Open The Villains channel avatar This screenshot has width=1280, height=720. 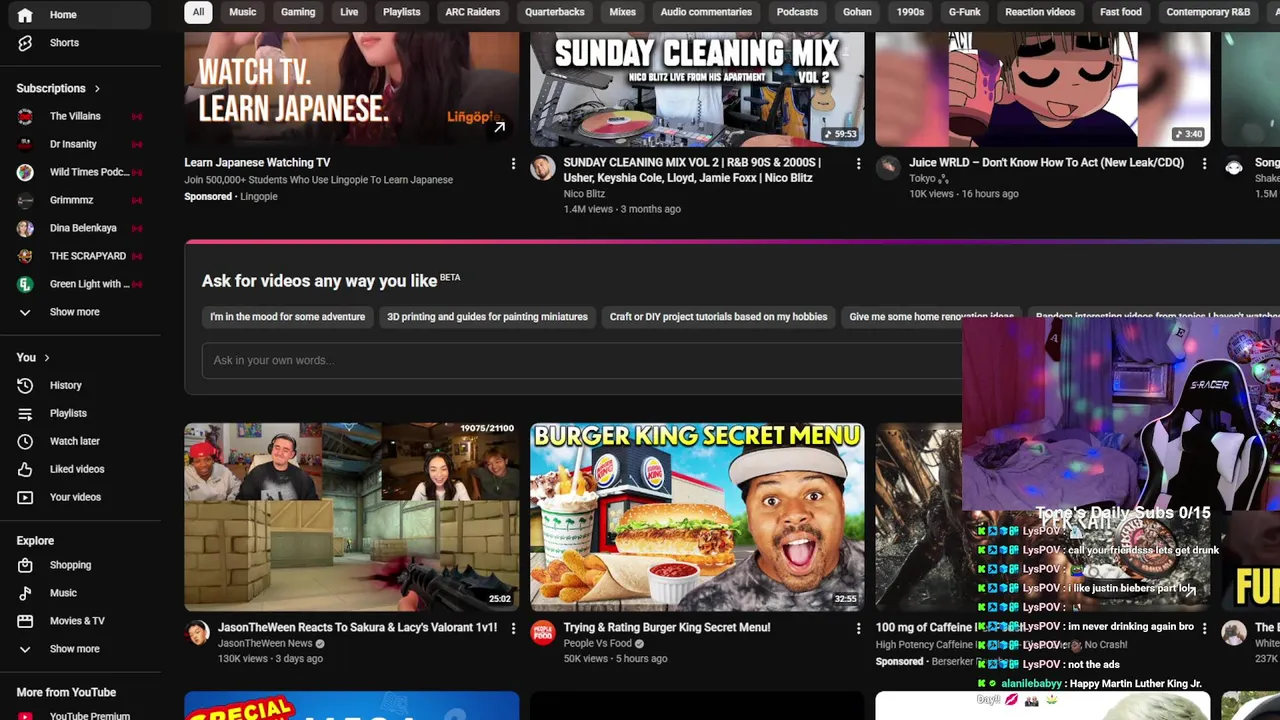(25, 116)
